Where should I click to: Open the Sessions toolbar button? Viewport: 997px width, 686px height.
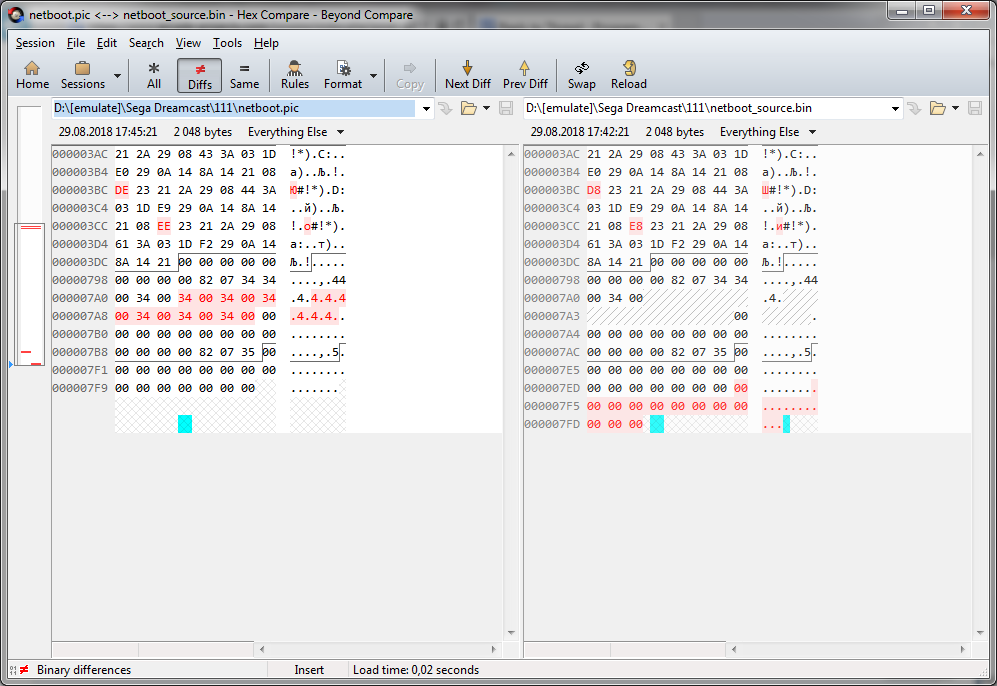[83, 75]
